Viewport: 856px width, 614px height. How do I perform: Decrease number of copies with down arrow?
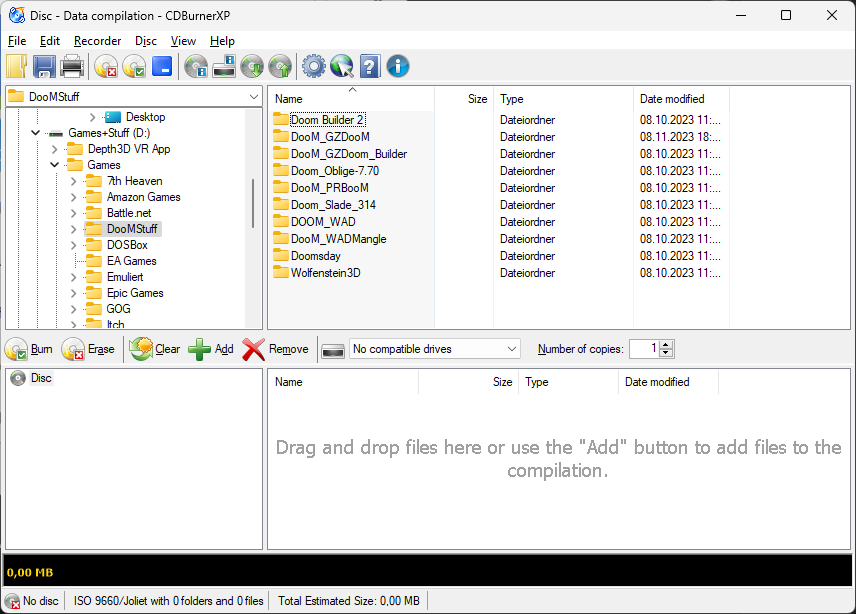(665, 353)
